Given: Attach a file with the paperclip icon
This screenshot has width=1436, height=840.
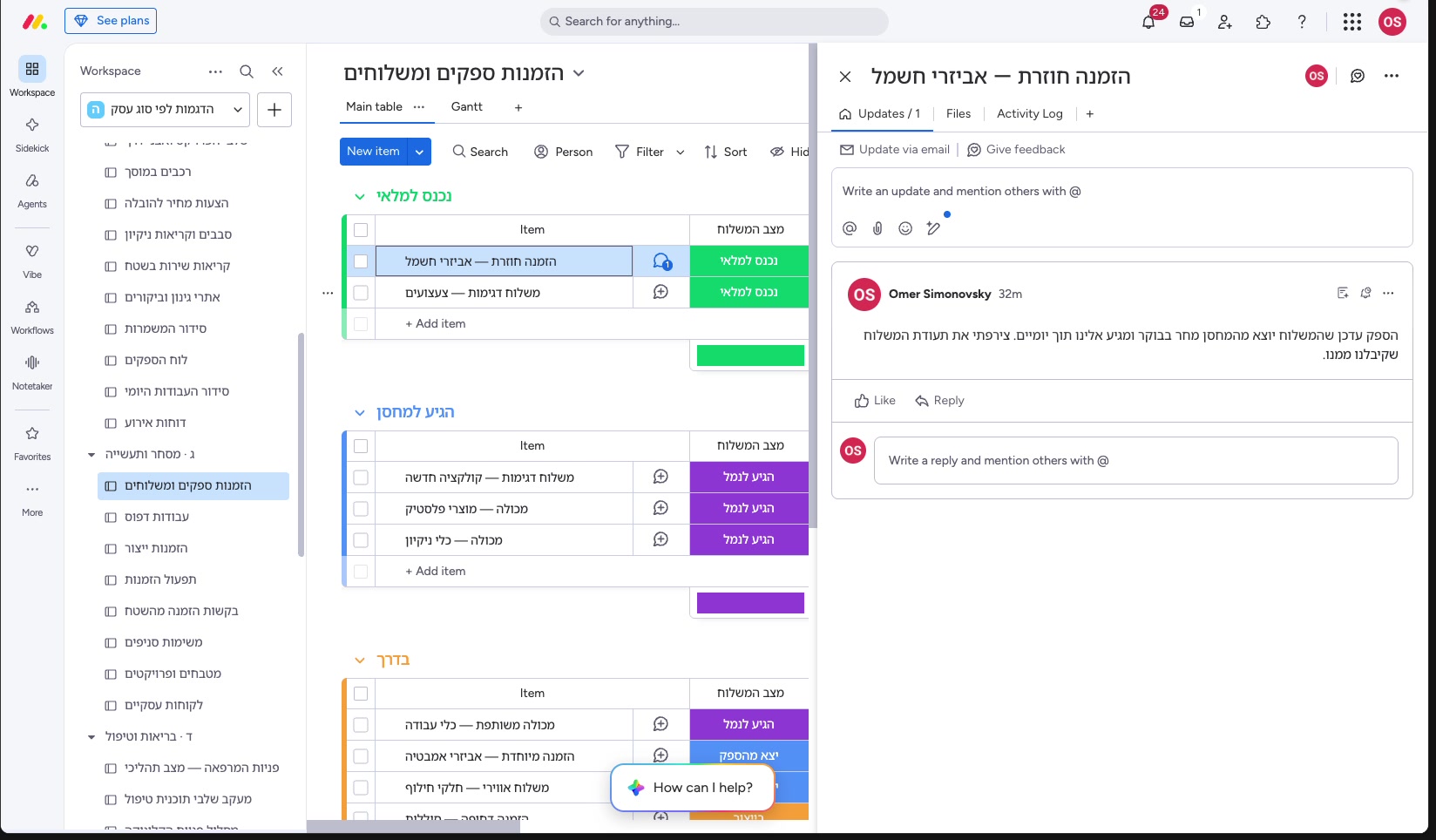Looking at the screenshot, I should point(877,228).
